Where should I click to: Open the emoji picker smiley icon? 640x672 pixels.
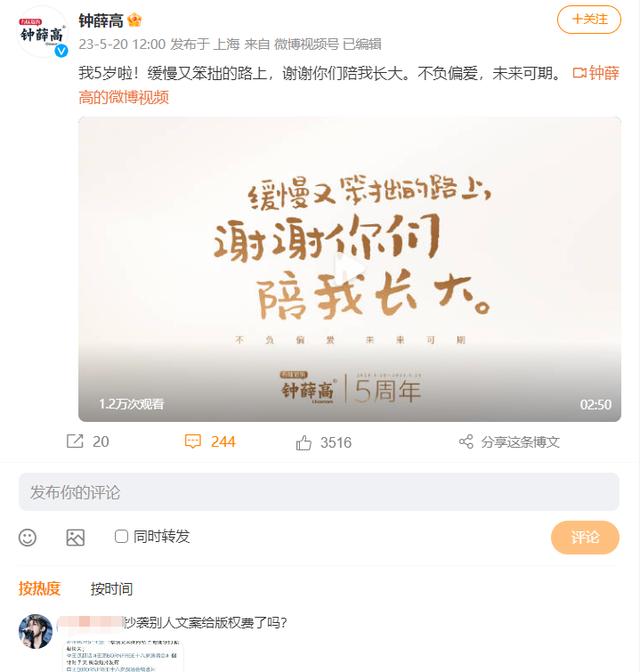pyautogui.click(x=27, y=537)
